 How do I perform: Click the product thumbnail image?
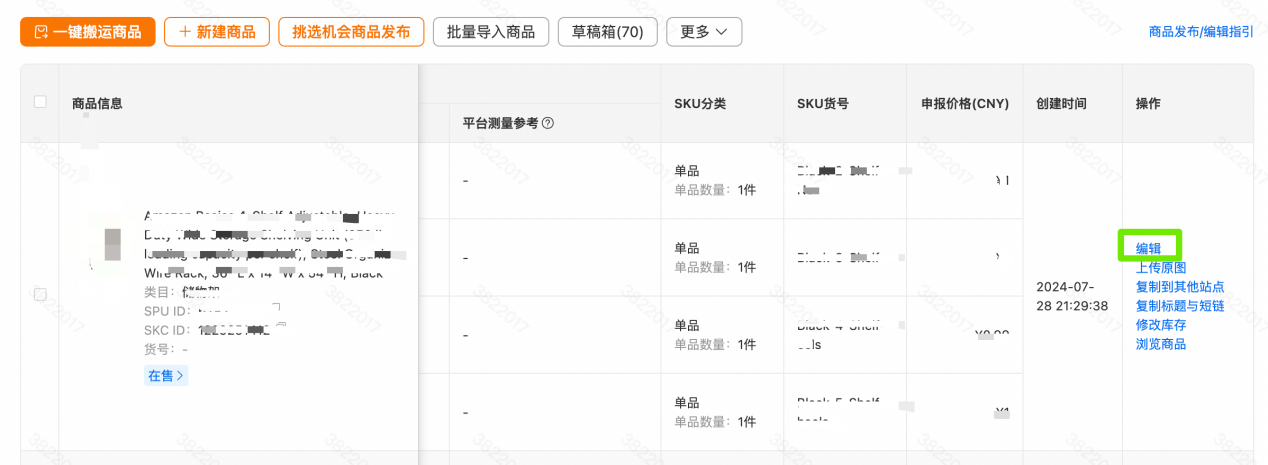coord(110,245)
